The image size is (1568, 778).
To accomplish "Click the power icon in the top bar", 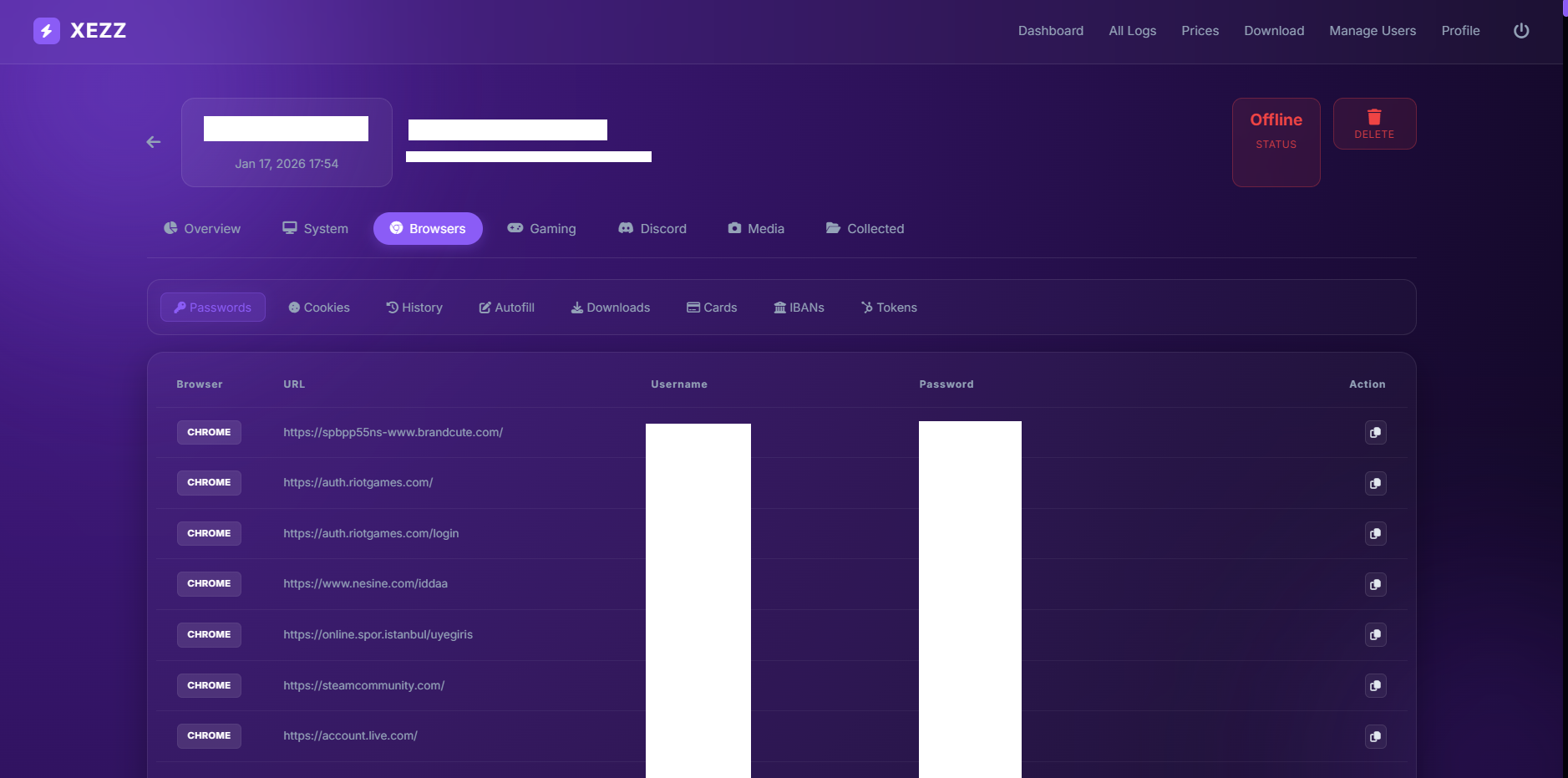I will (1521, 31).
